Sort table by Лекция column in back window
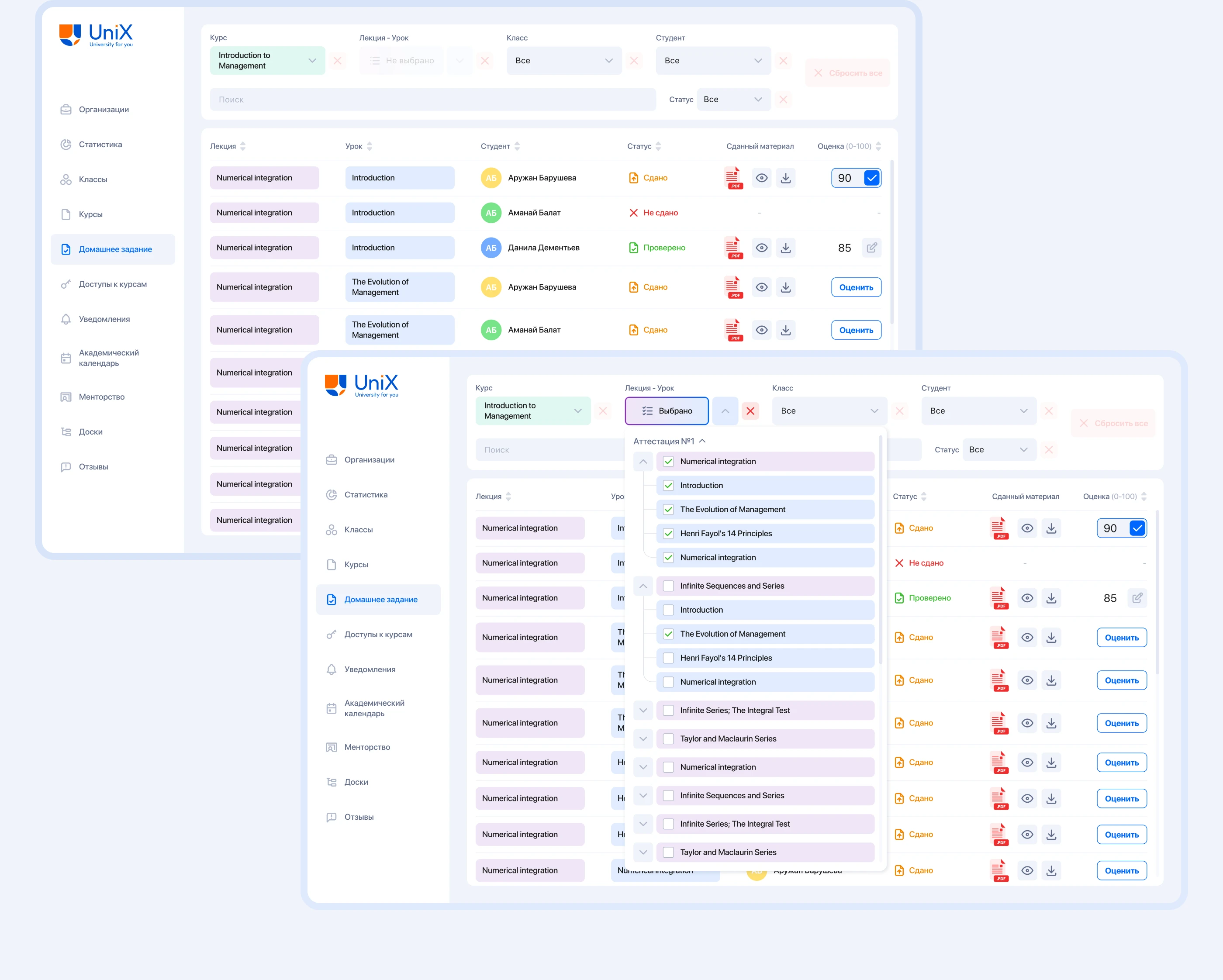The image size is (1223, 980). click(243, 146)
